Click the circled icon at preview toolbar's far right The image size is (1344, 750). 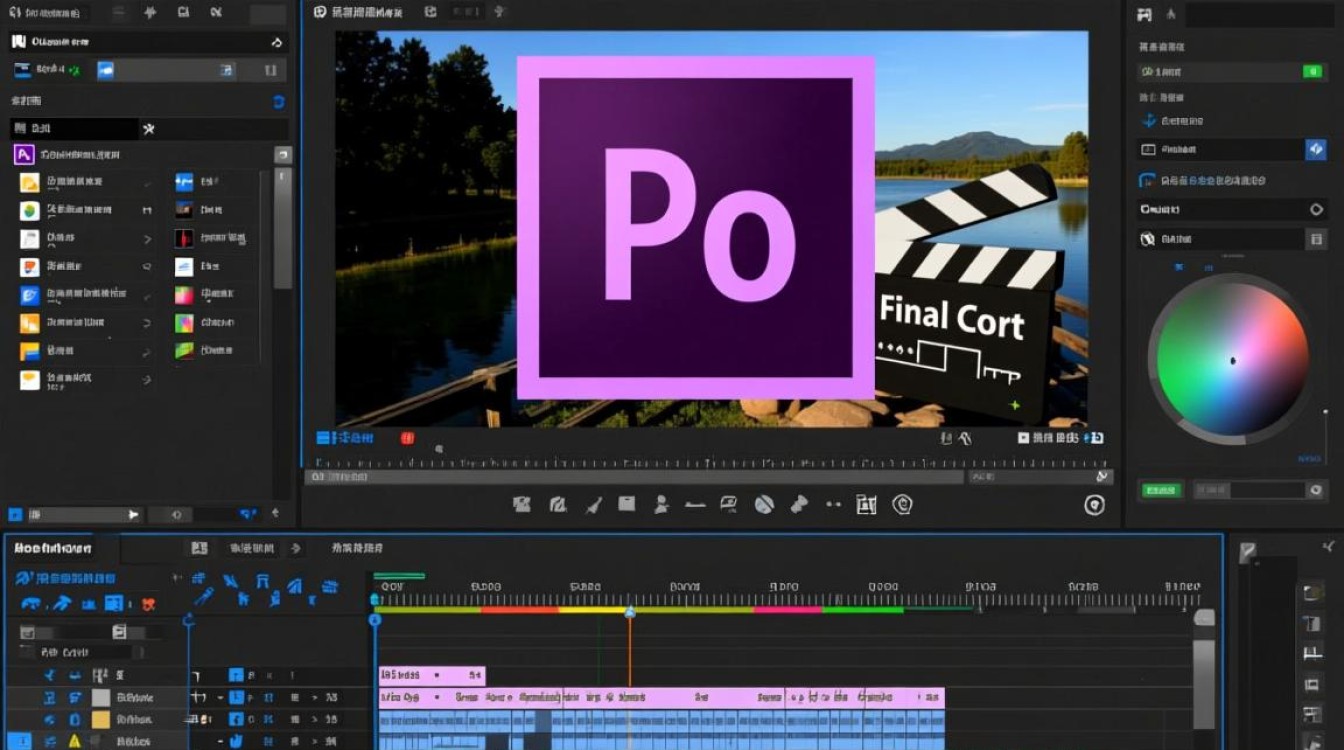1095,505
